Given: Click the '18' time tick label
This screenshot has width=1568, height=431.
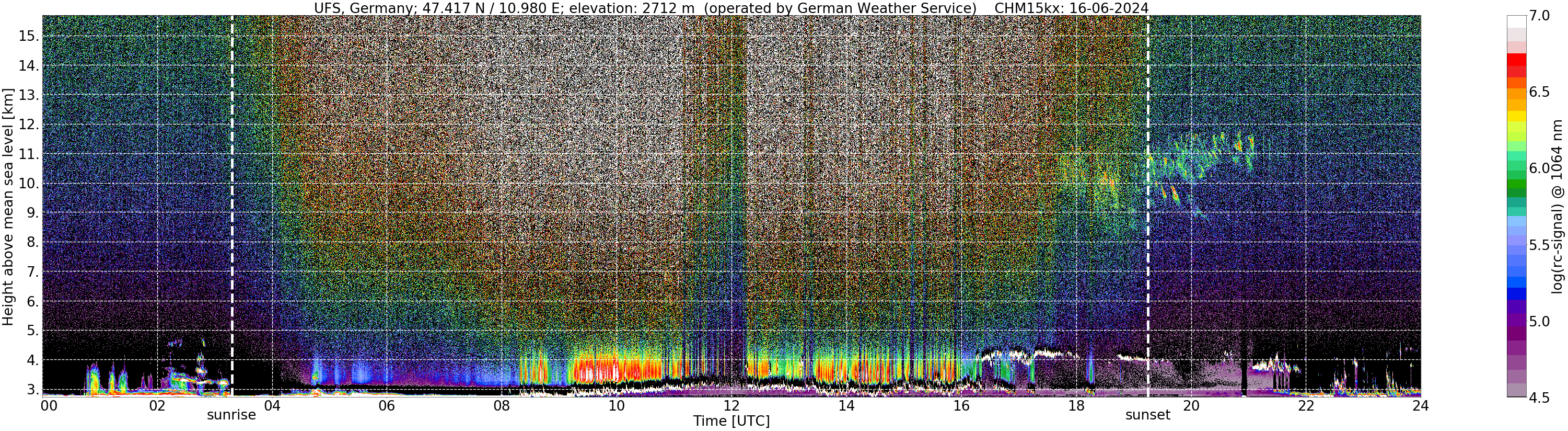Looking at the screenshot, I should coord(1076,406).
